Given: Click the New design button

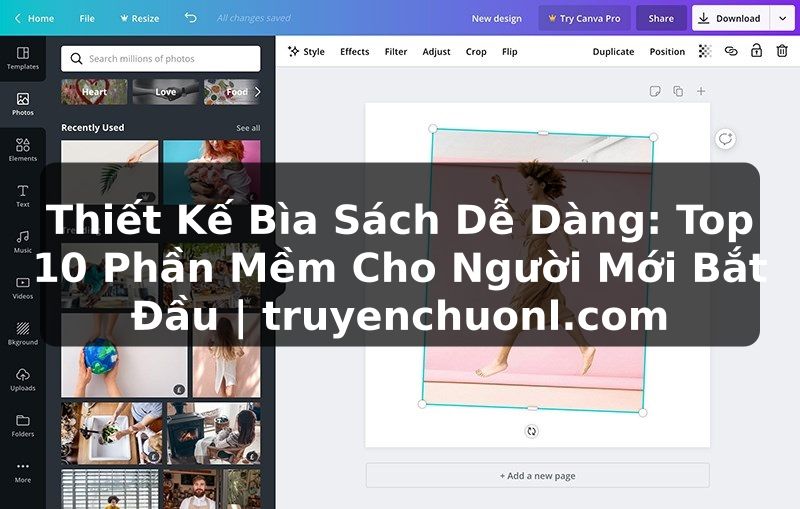Looking at the screenshot, I should 496,18.
